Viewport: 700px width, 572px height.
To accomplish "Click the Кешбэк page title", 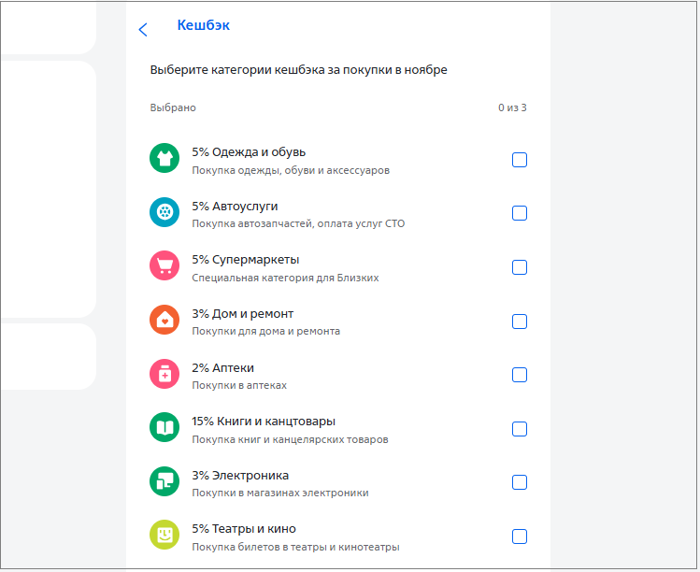I will pos(203,25).
